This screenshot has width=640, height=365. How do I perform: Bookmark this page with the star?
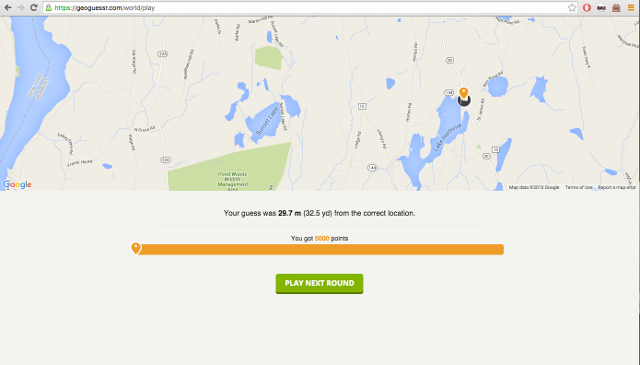click(x=572, y=8)
